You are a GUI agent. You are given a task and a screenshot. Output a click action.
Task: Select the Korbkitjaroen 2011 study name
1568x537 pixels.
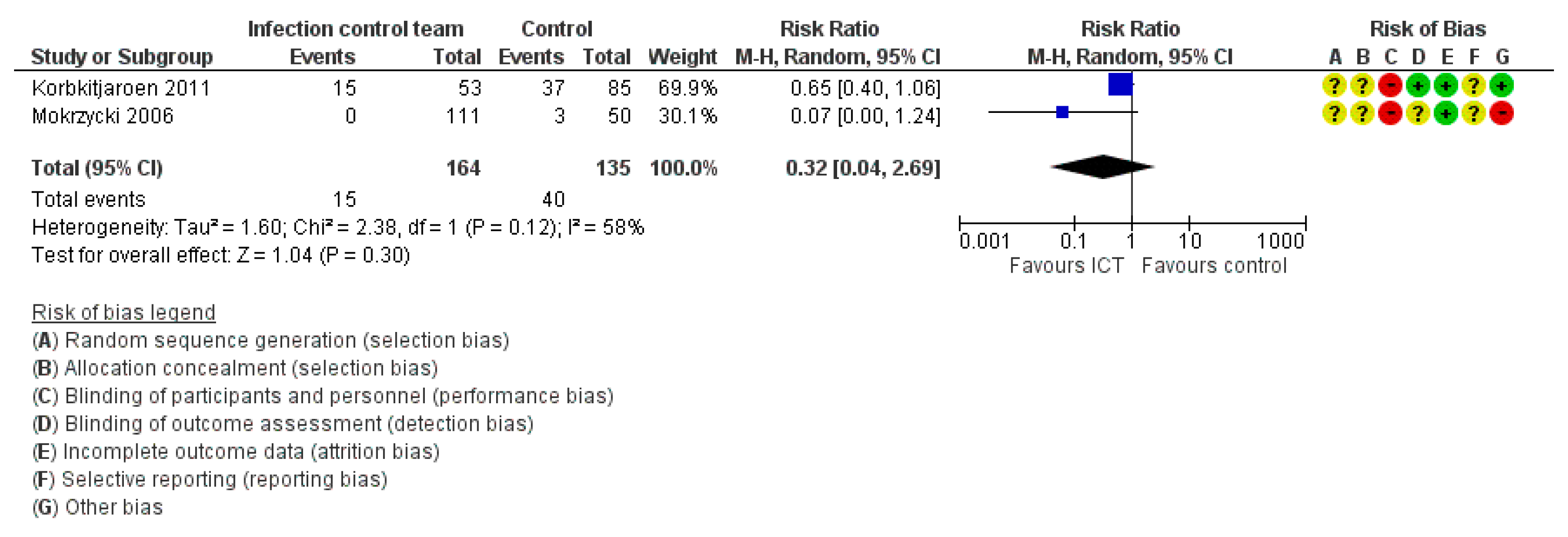tap(121, 88)
